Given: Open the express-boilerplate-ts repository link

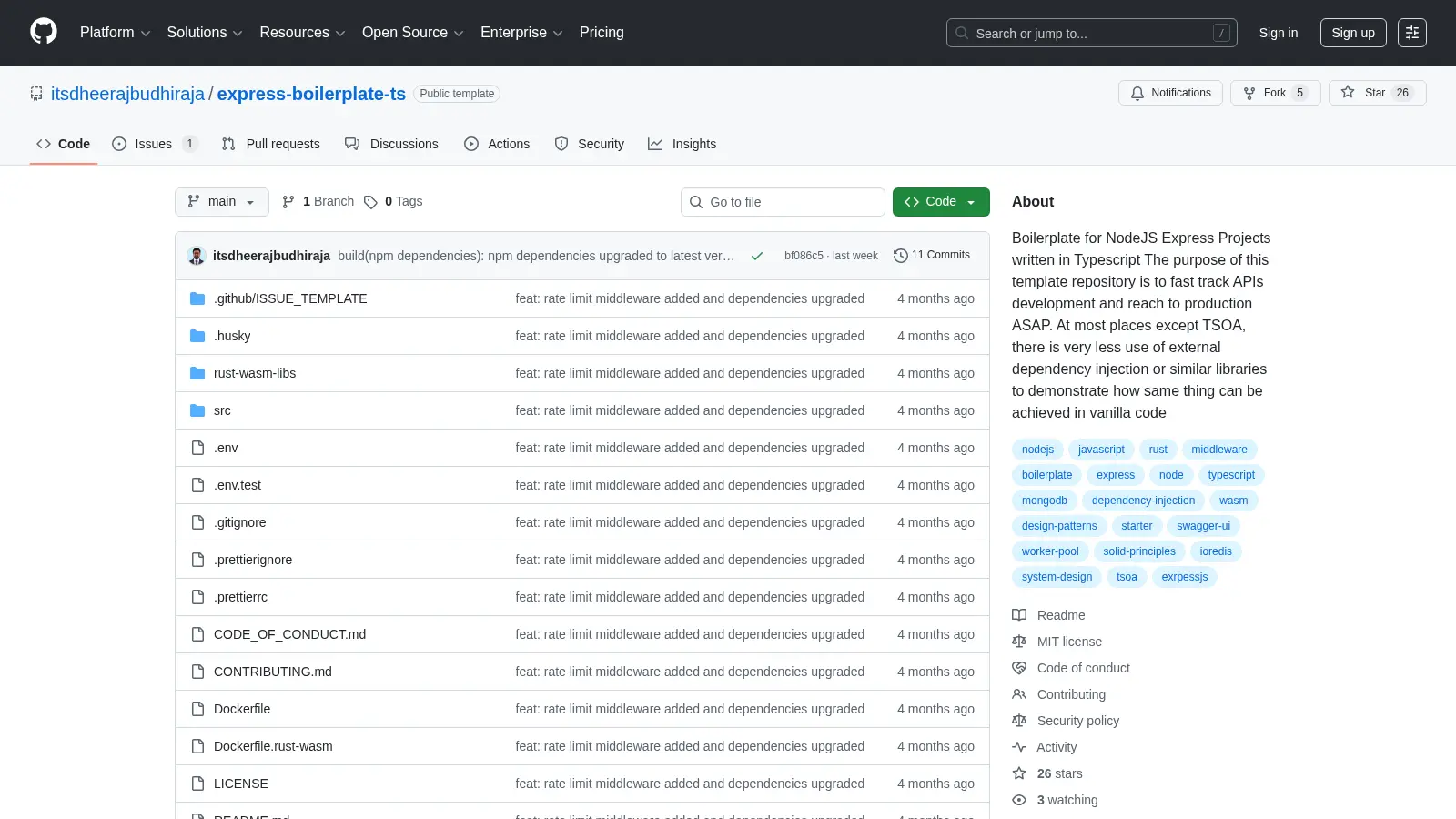Looking at the screenshot, I should [x=311, y=94].
